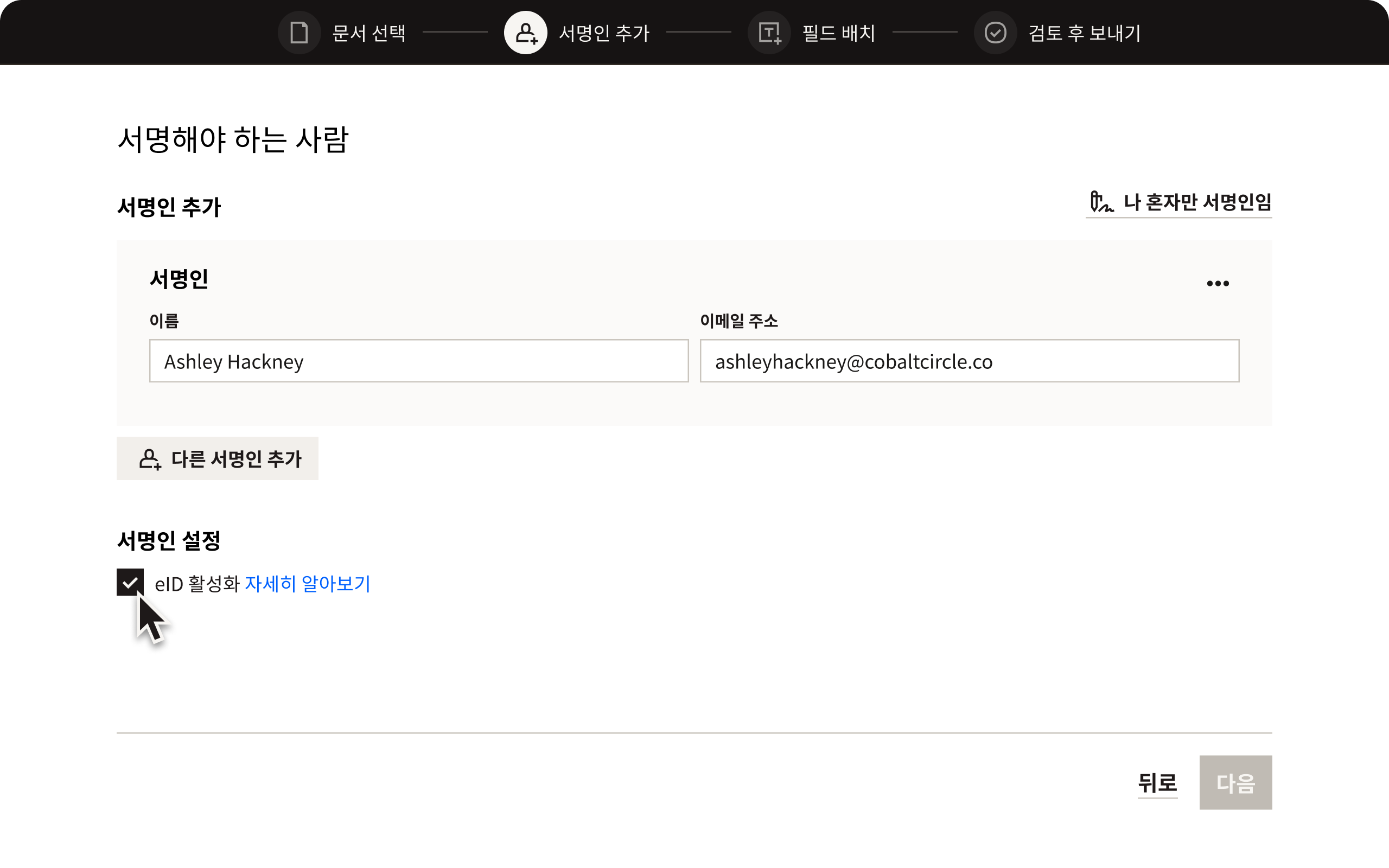
Task: Select the 서명인 추가 step label
Action: [x=604, y=33]
